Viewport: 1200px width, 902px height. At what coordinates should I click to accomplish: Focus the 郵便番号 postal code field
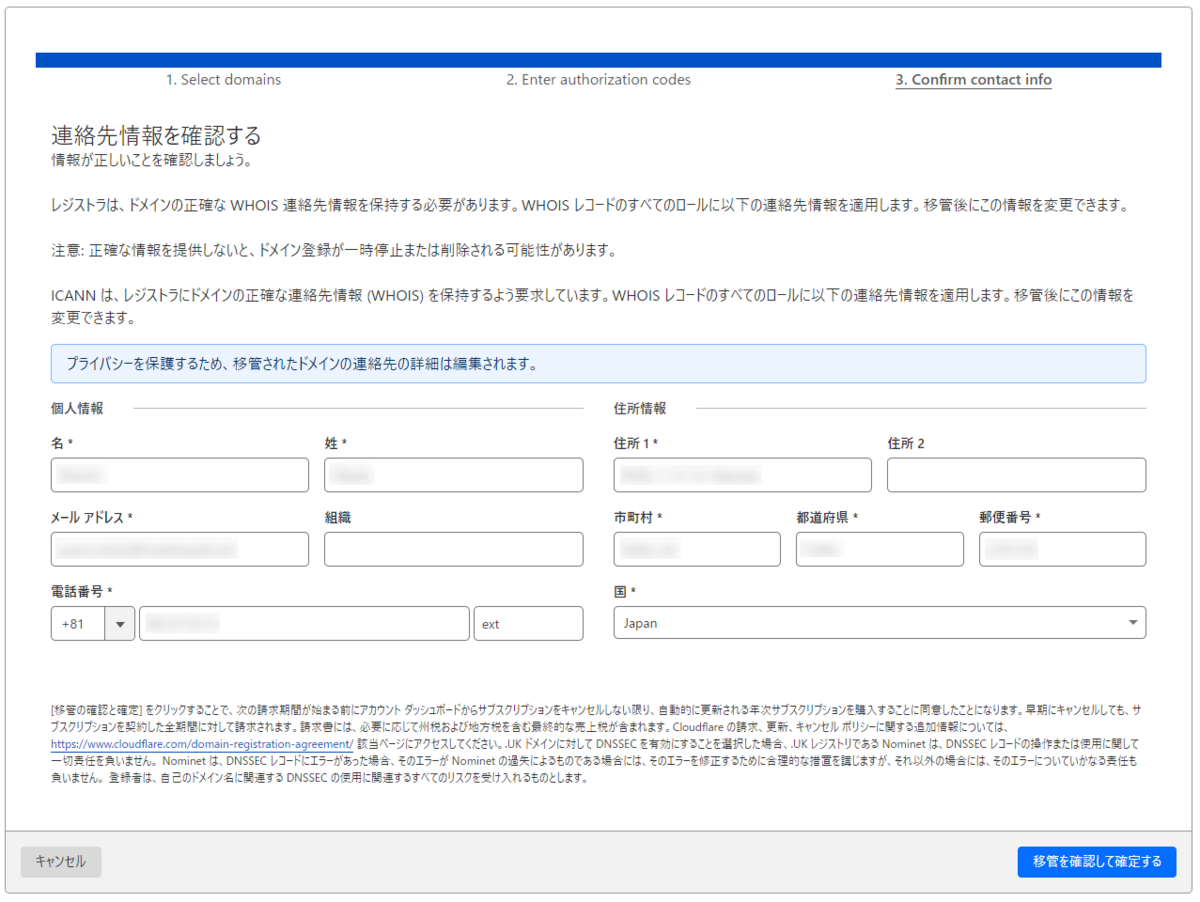[x=1062, y=549]
